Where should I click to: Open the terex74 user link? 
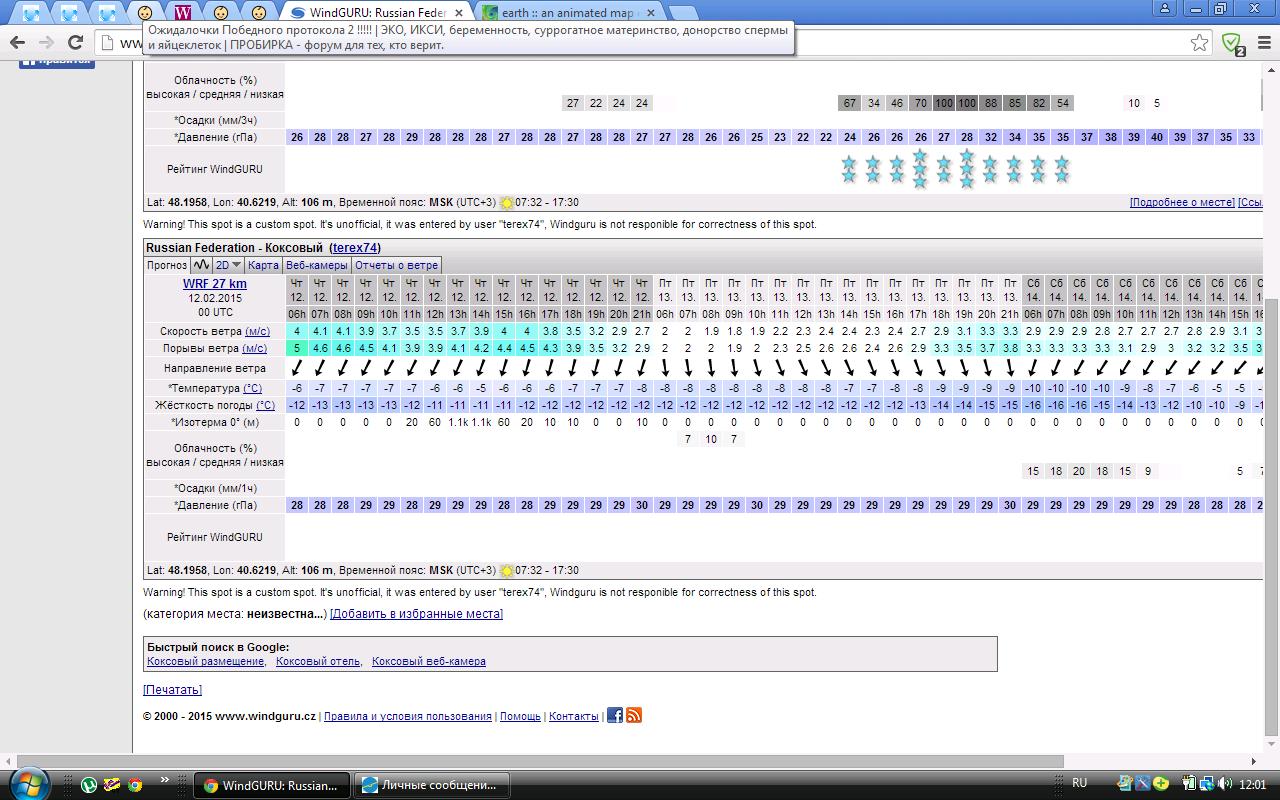click(x=355, y=247)
